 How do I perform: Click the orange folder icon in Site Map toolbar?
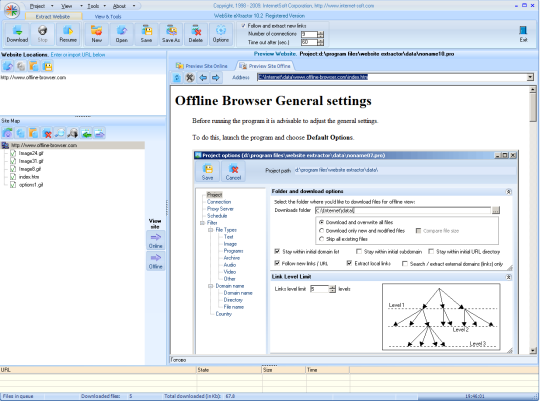coord(33,133)
